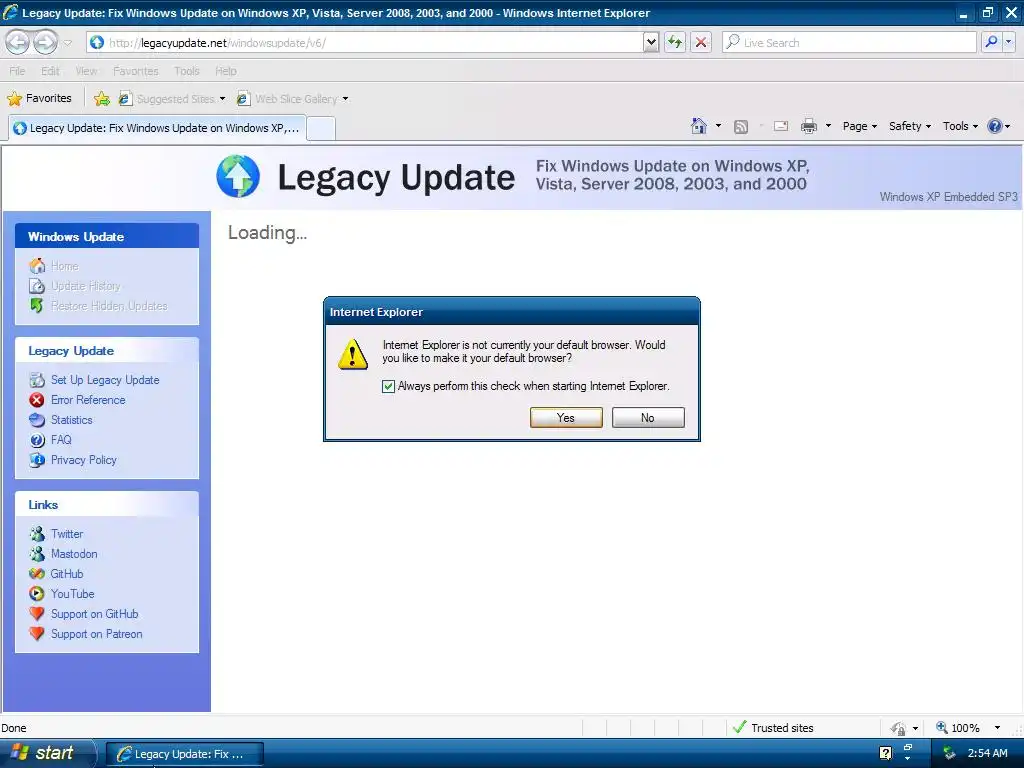The image size is (1024, 768).
Task: Click the 100% zoom level button
Action: pyautogui.click(x=958, y=728)
